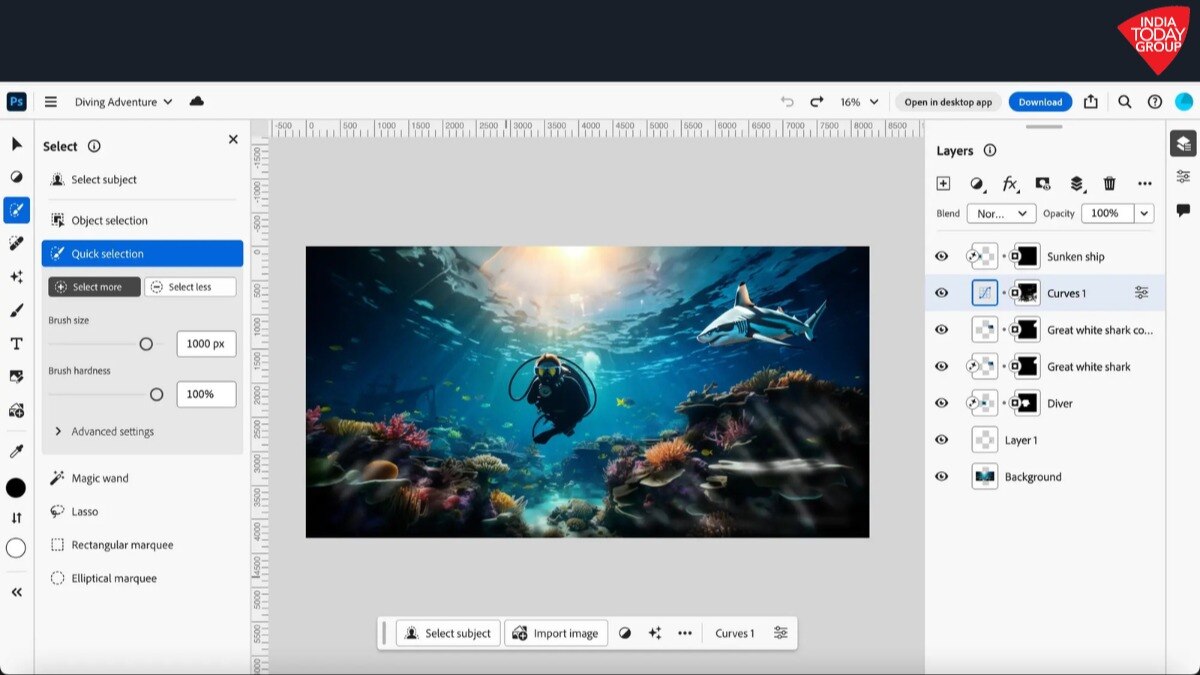
Task: Click the Download button
Action: pos(1040,101)
